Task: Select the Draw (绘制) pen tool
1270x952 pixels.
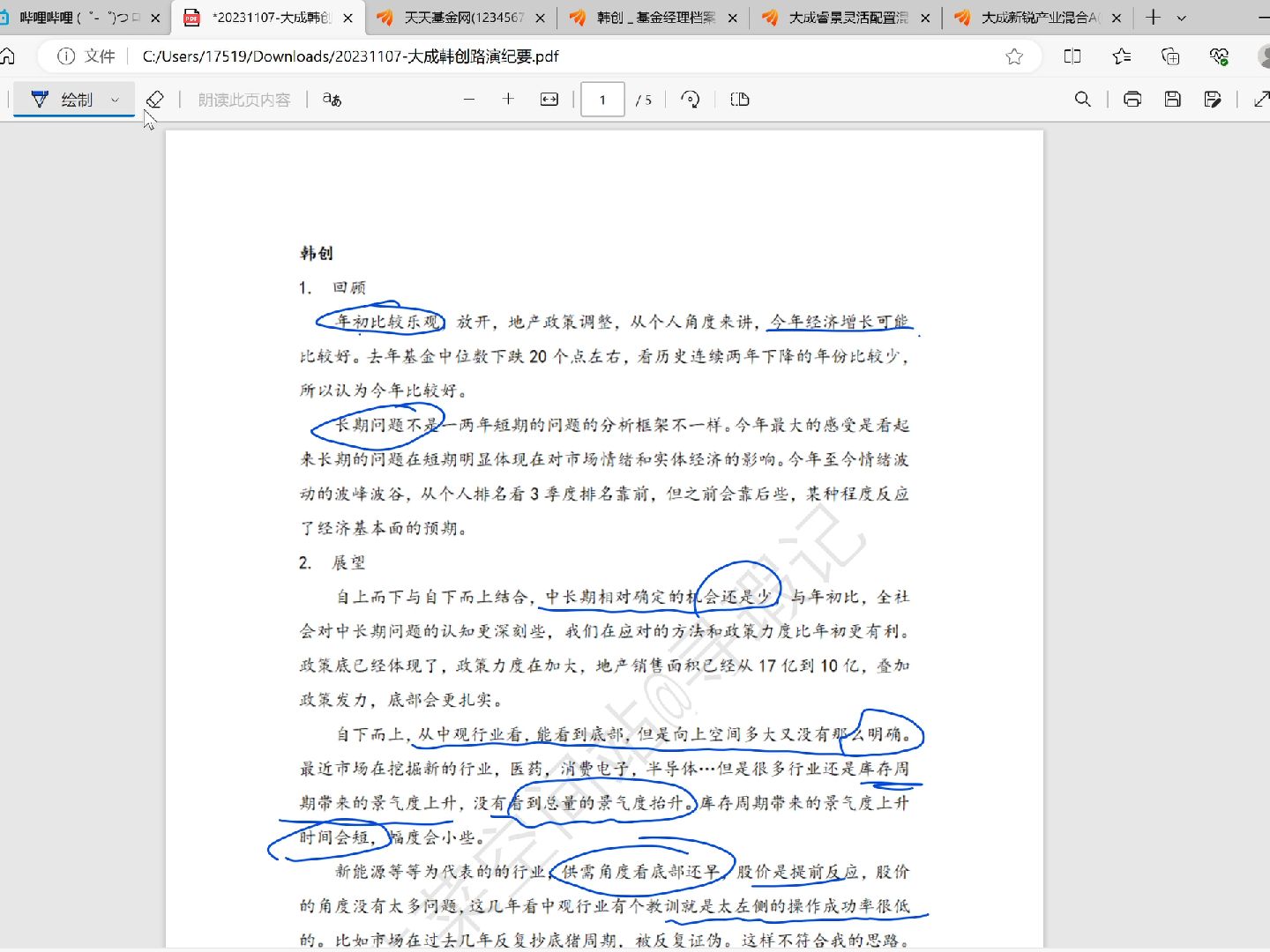Action: click(x=62, y=100)
